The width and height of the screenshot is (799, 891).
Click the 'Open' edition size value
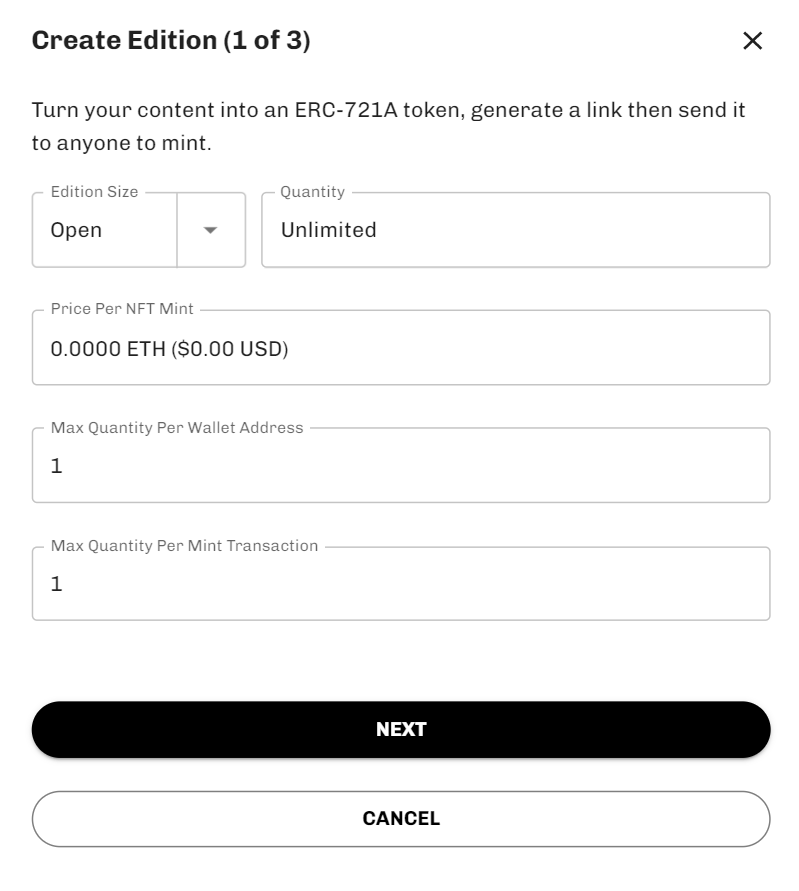pos(77,230)
